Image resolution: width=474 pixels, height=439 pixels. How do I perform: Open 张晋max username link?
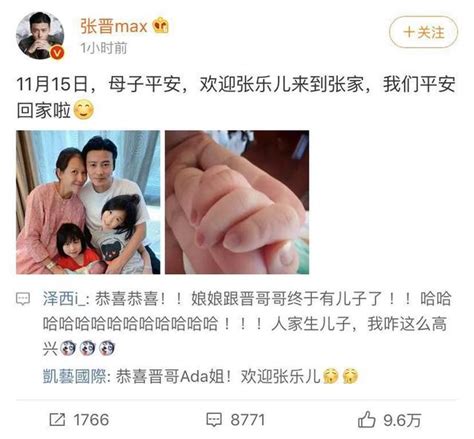tap(114, 26)
